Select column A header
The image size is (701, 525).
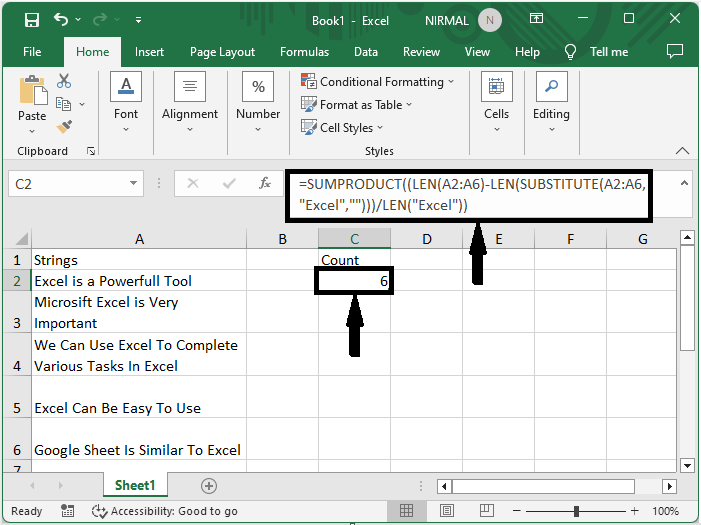point(139,239)
